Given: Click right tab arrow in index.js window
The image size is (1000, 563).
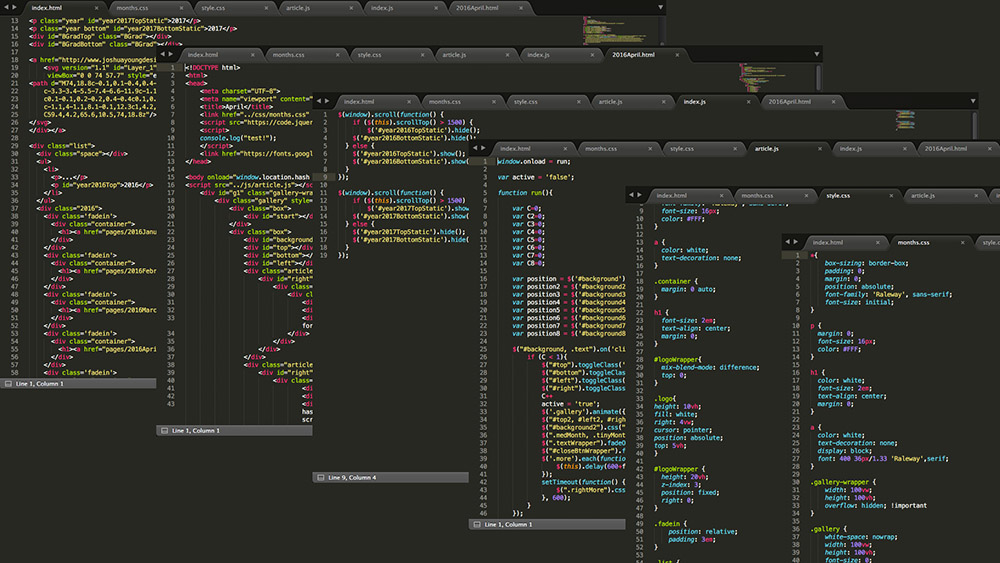Looking at the screenshot, I should [x=327, y=101].
